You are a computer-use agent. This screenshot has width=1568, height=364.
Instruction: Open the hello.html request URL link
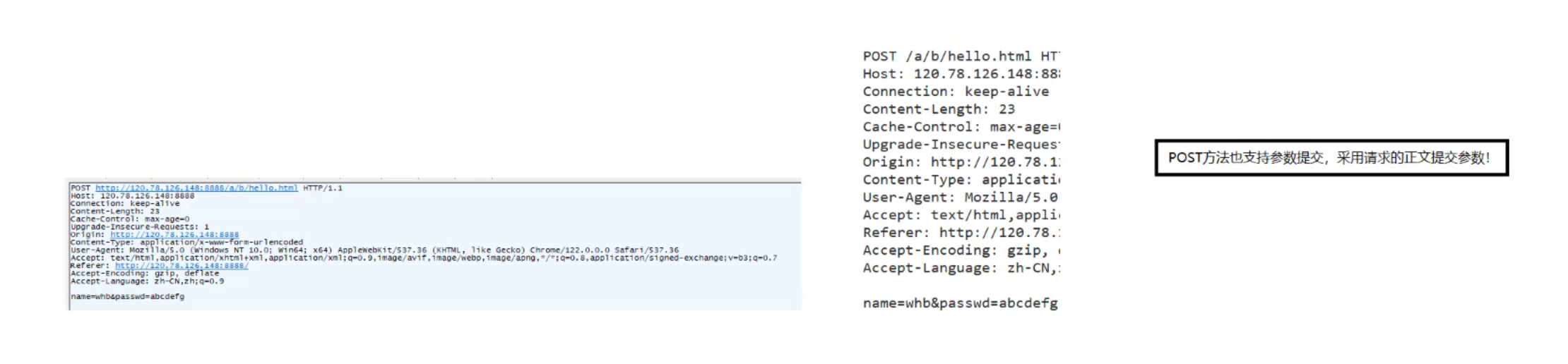coord(196,188)
